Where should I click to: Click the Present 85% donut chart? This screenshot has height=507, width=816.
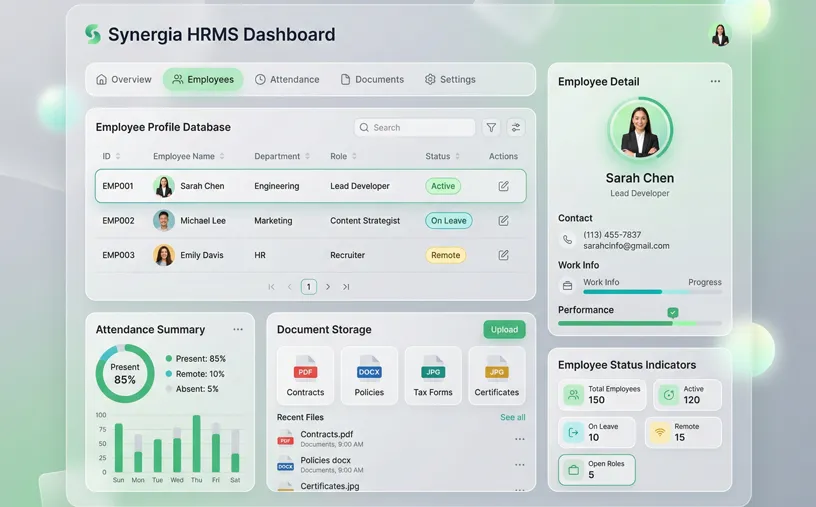(125, 373)
